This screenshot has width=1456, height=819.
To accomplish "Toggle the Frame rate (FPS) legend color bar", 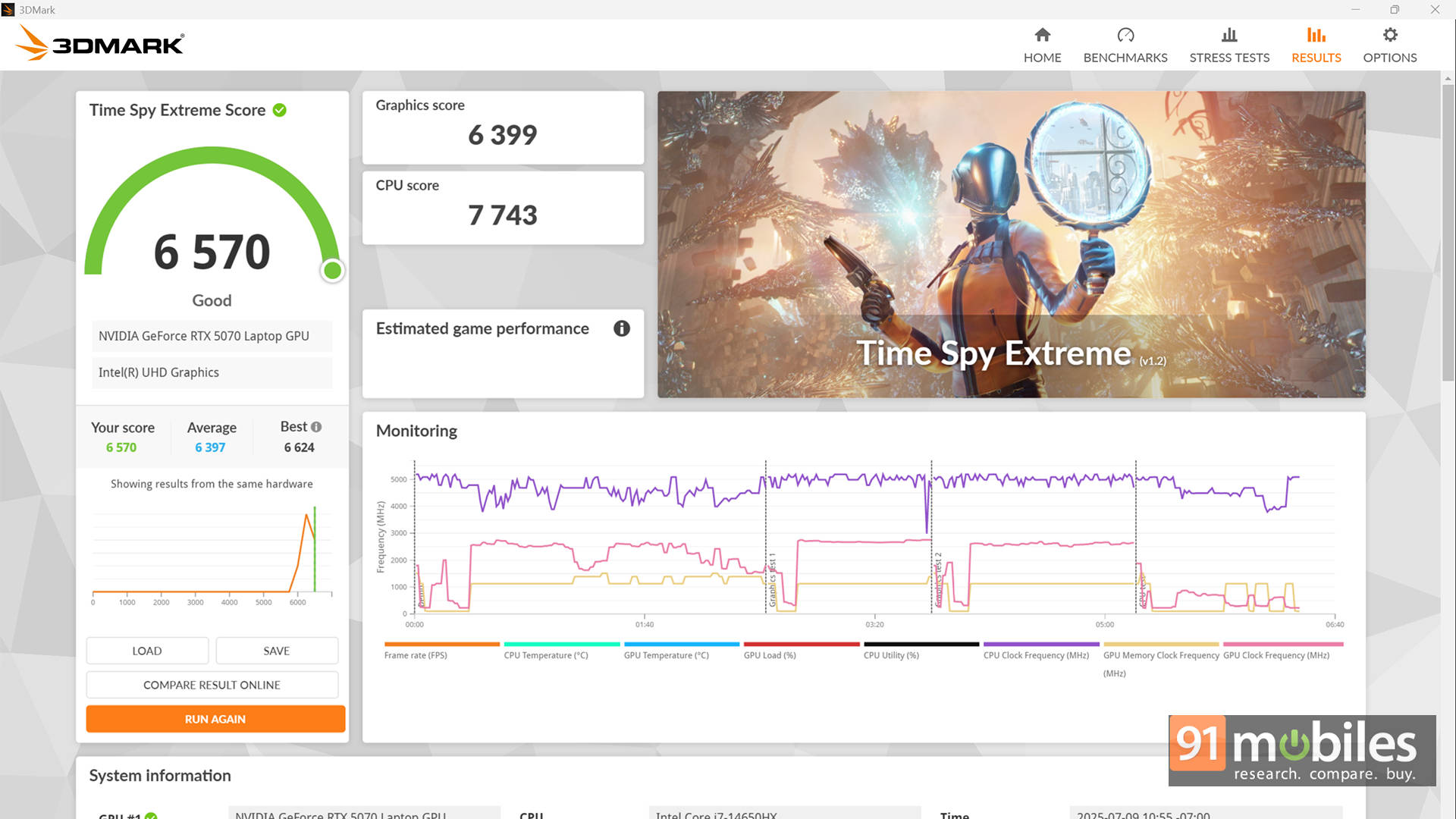I will (x=442, y=644).
